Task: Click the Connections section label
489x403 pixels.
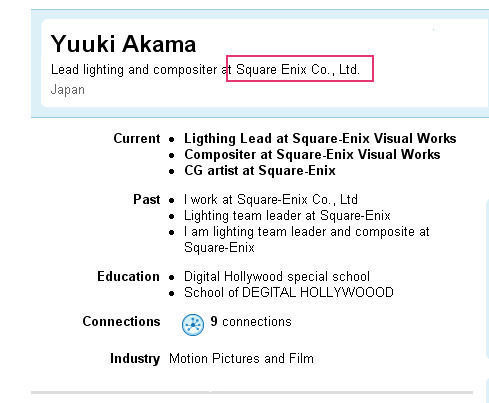Action: pos(121,322)
